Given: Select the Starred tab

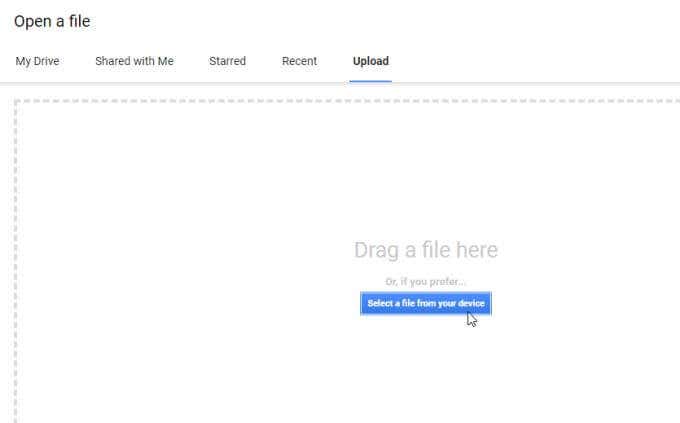Looking at the screenshot, I should 227,61.
